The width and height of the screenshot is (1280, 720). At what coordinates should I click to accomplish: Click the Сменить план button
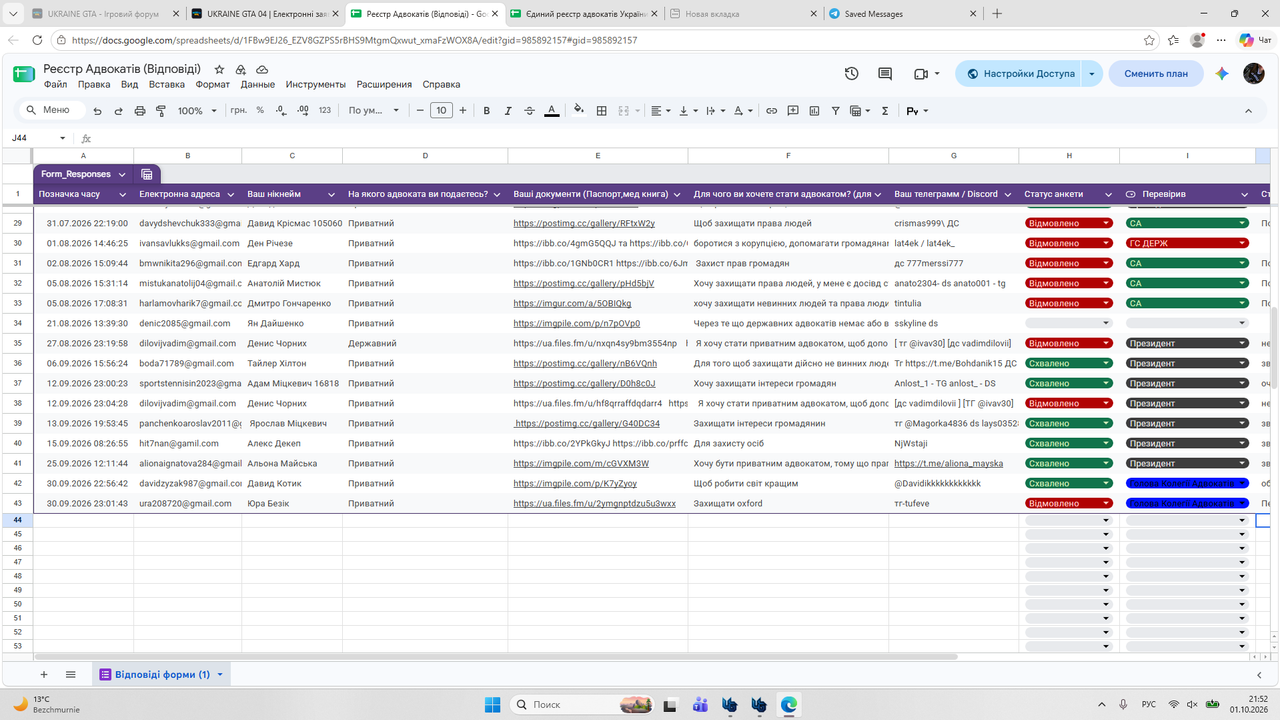point(1156,74)
